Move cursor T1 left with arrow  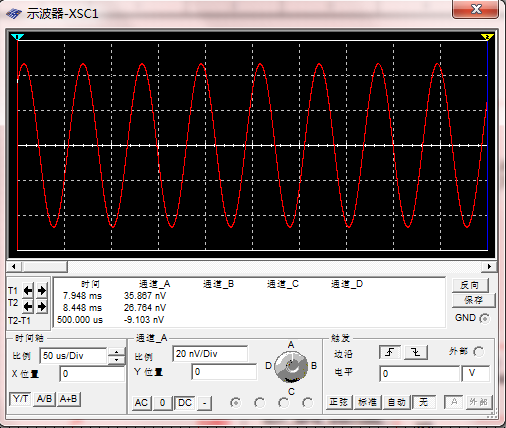coord(28,291)
